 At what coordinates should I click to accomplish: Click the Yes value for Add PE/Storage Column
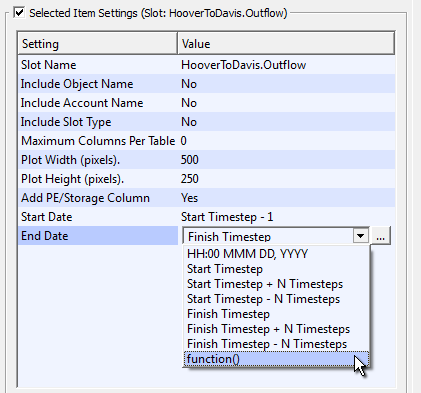287,198
